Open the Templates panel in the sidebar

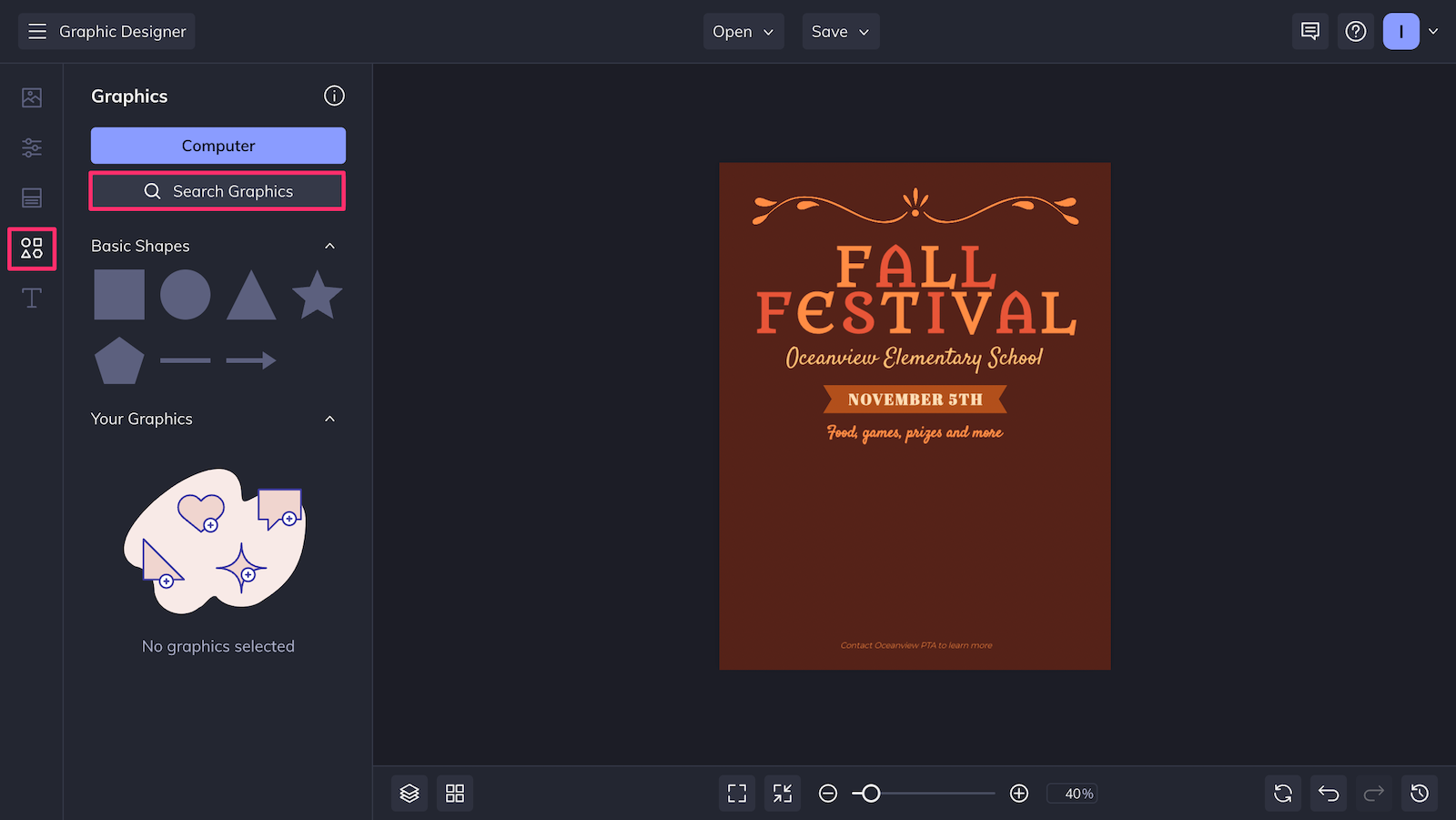(x=31, y=197)
